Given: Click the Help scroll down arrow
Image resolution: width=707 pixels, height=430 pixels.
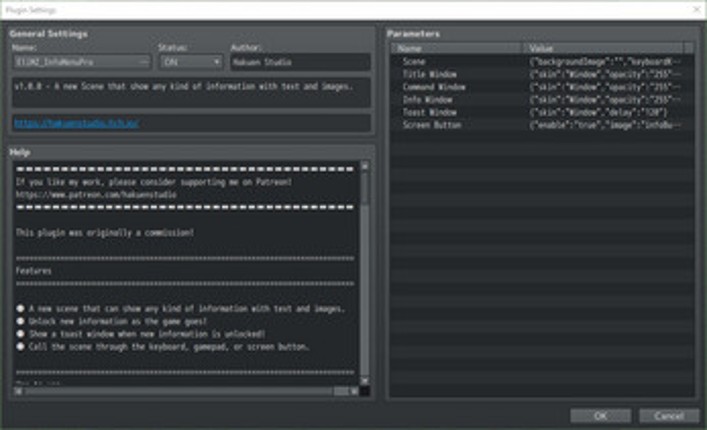Looking at the screenshot, I should 365,381.
